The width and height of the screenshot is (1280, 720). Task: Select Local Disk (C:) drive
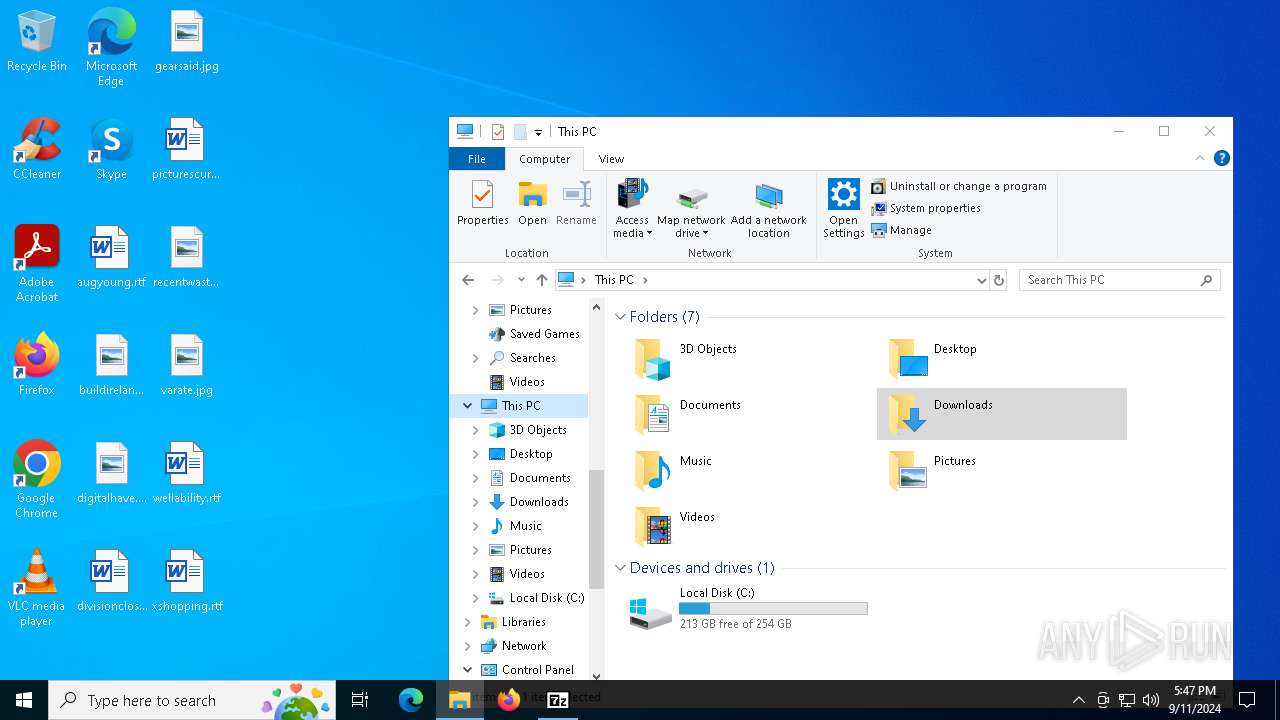(748, 608)
